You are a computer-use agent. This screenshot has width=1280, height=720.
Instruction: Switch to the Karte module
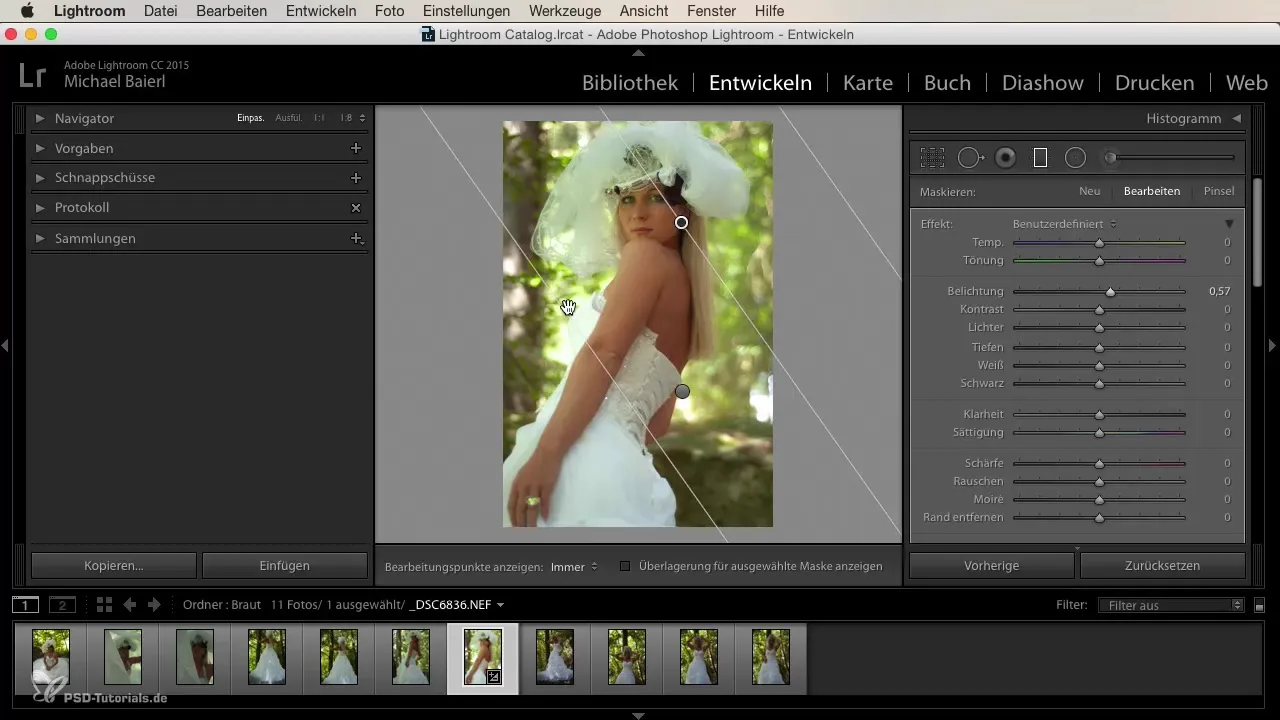[x=868, y=83]
